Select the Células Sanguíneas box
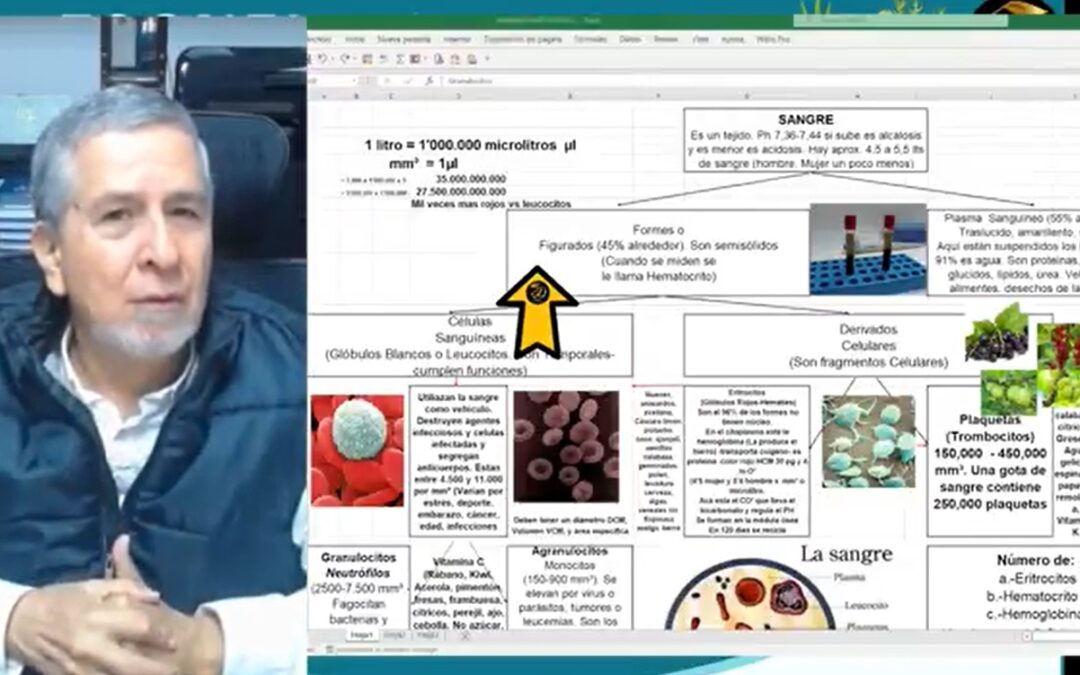 [x=470, y=346]
